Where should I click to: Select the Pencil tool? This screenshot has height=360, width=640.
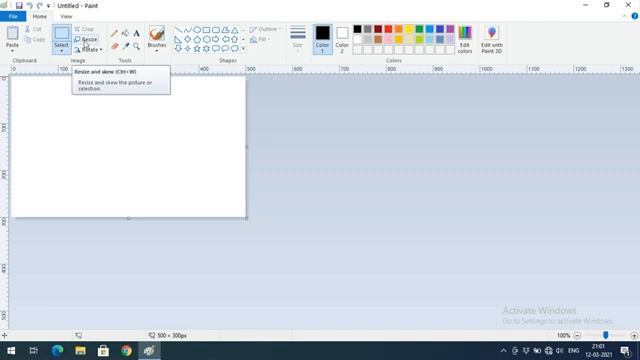(114, 33)
